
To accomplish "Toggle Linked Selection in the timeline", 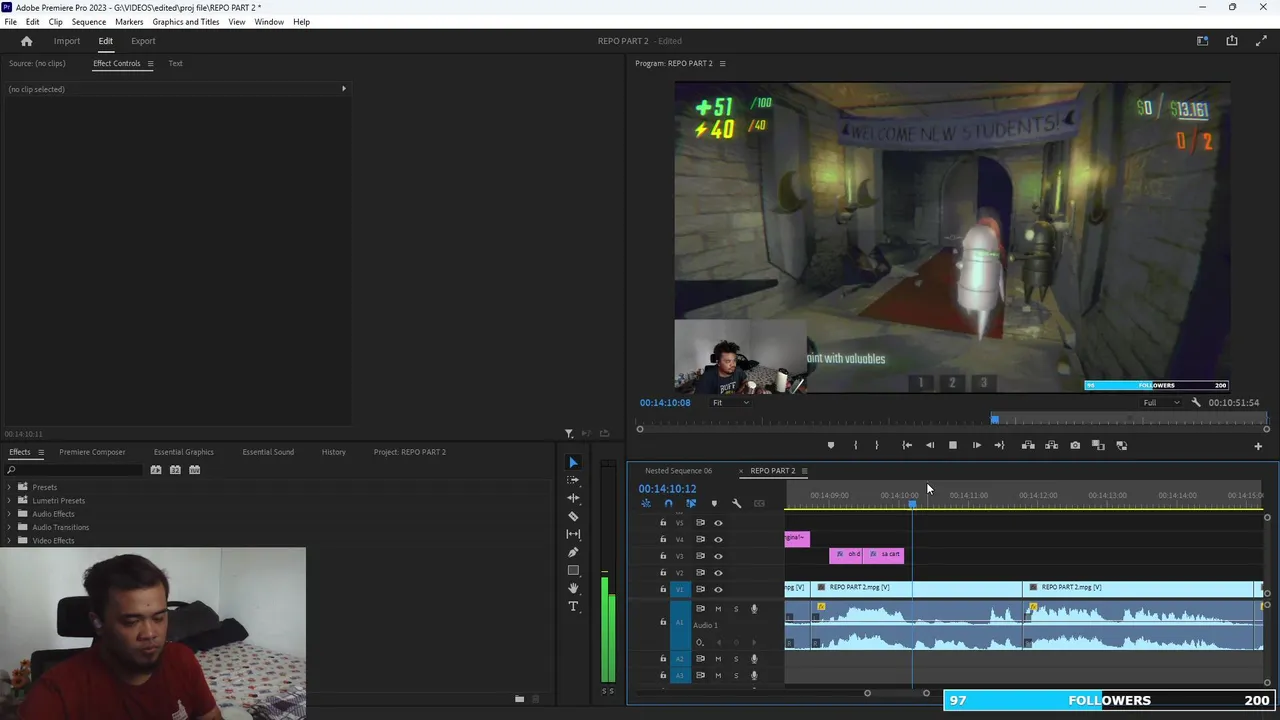I will [x=691, y=503].
